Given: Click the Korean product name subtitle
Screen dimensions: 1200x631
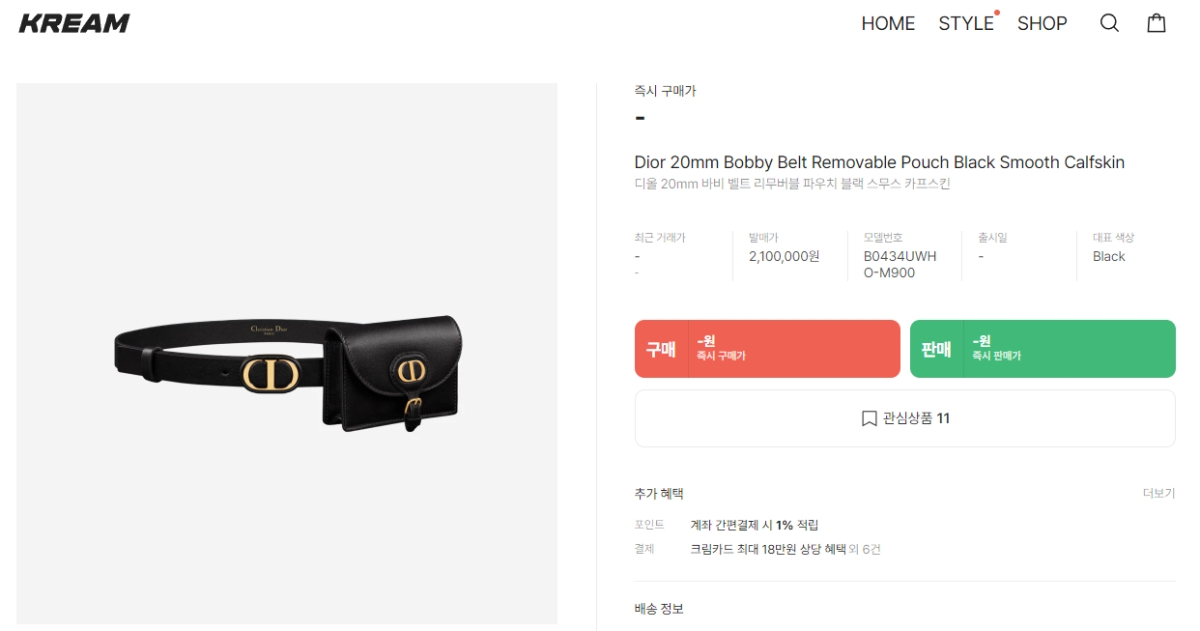Looking at the screenshot, I should pyautogui.click(x=792, y=184).
